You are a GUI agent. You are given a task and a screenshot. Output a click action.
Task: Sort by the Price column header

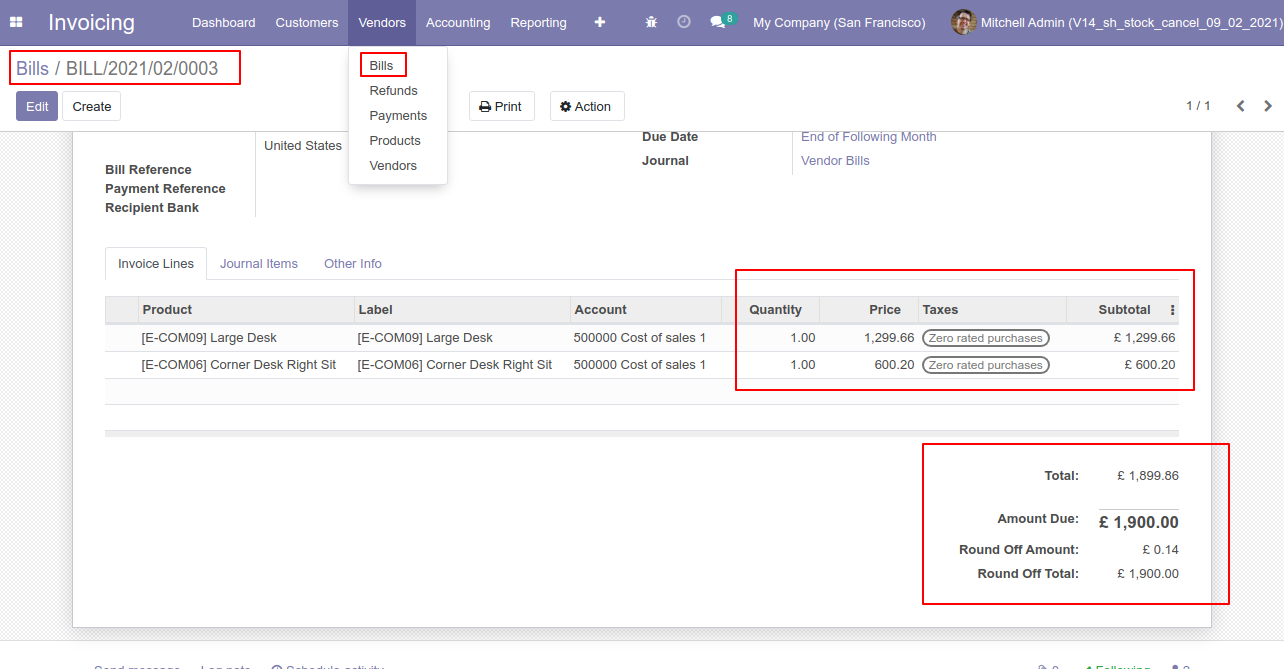868,310
